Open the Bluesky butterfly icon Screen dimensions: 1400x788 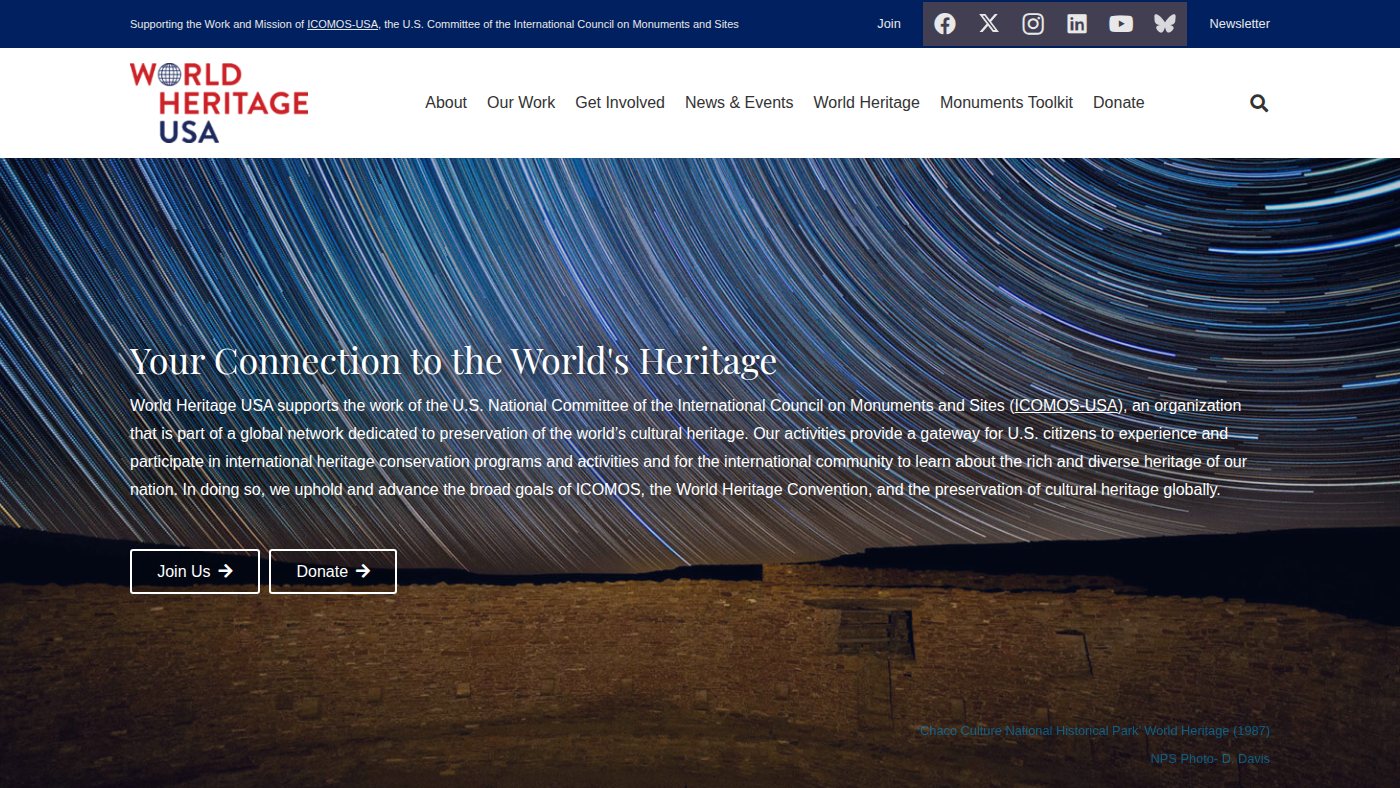pos(1165,24)
